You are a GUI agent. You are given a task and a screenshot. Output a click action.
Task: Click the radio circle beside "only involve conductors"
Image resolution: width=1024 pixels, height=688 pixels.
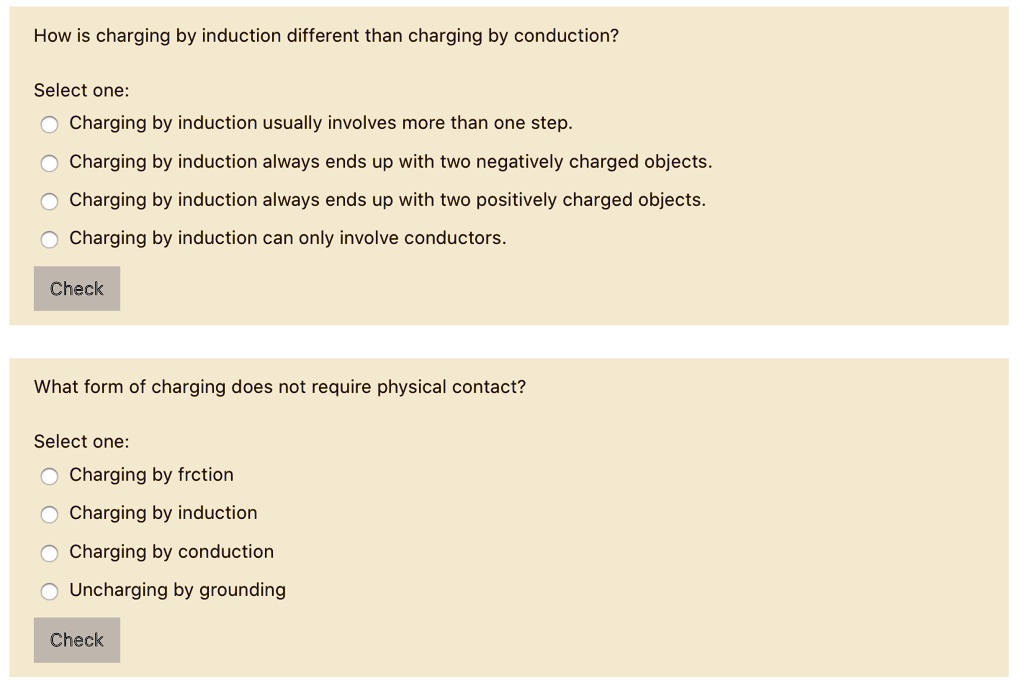49,239
